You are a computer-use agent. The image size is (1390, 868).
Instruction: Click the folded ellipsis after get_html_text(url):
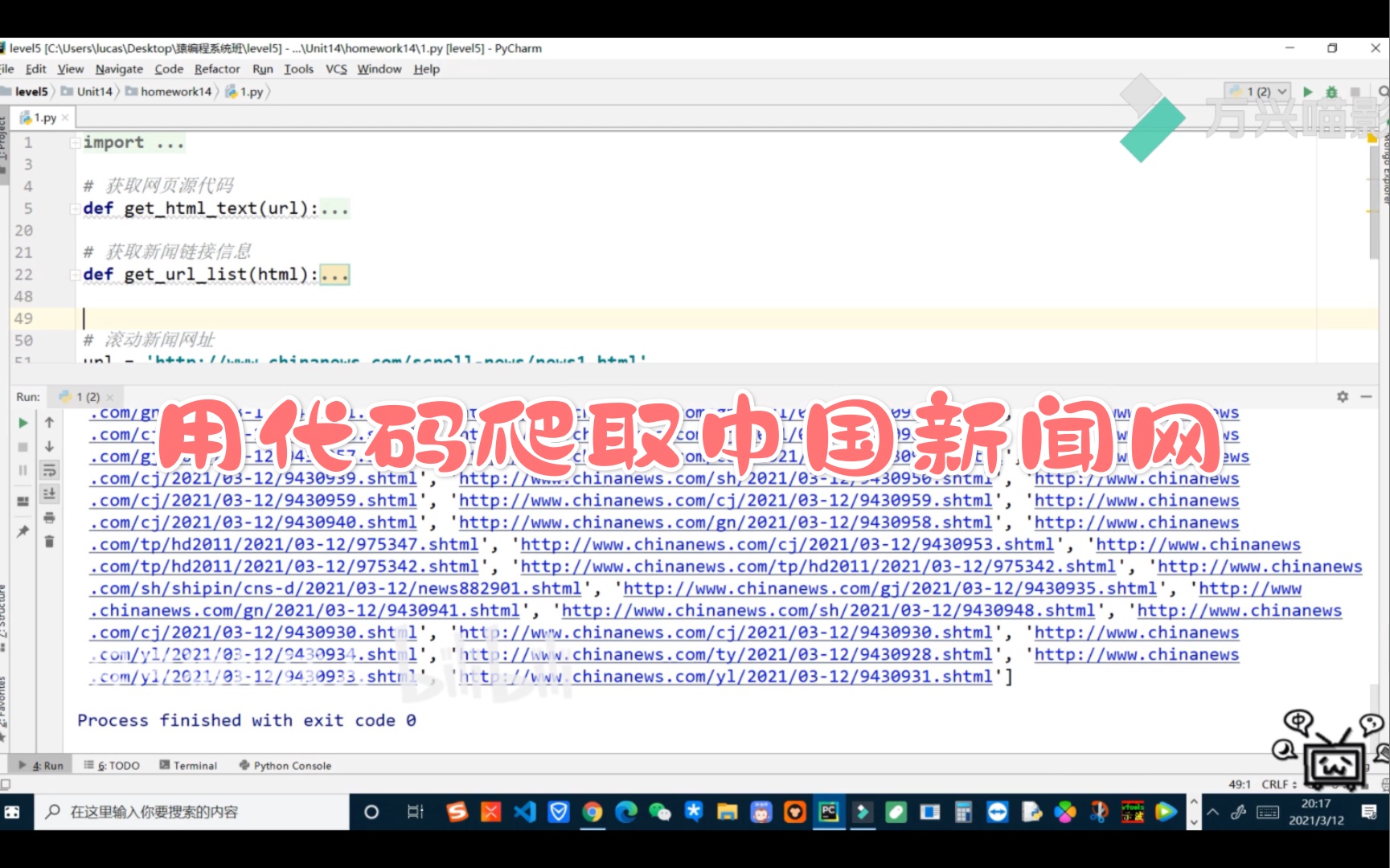(x=334, y=209)
